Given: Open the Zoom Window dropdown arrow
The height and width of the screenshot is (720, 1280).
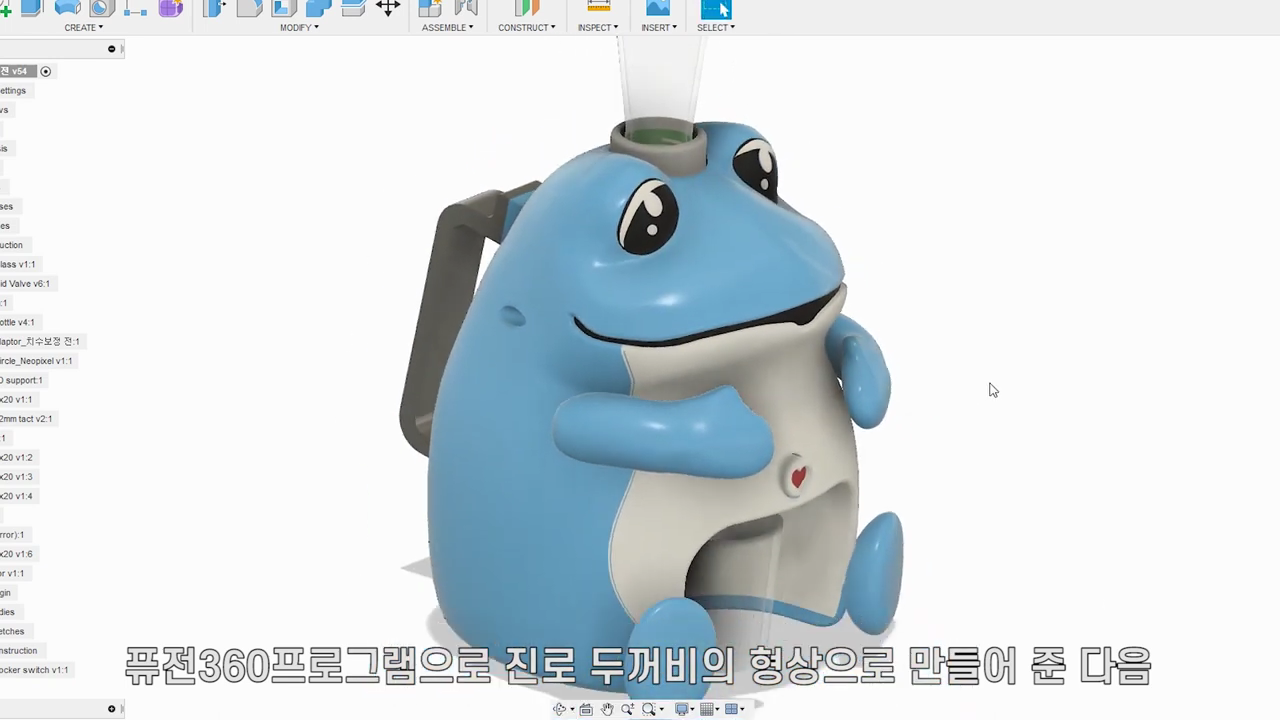Looking at the screenshot, I should [661, 710].
